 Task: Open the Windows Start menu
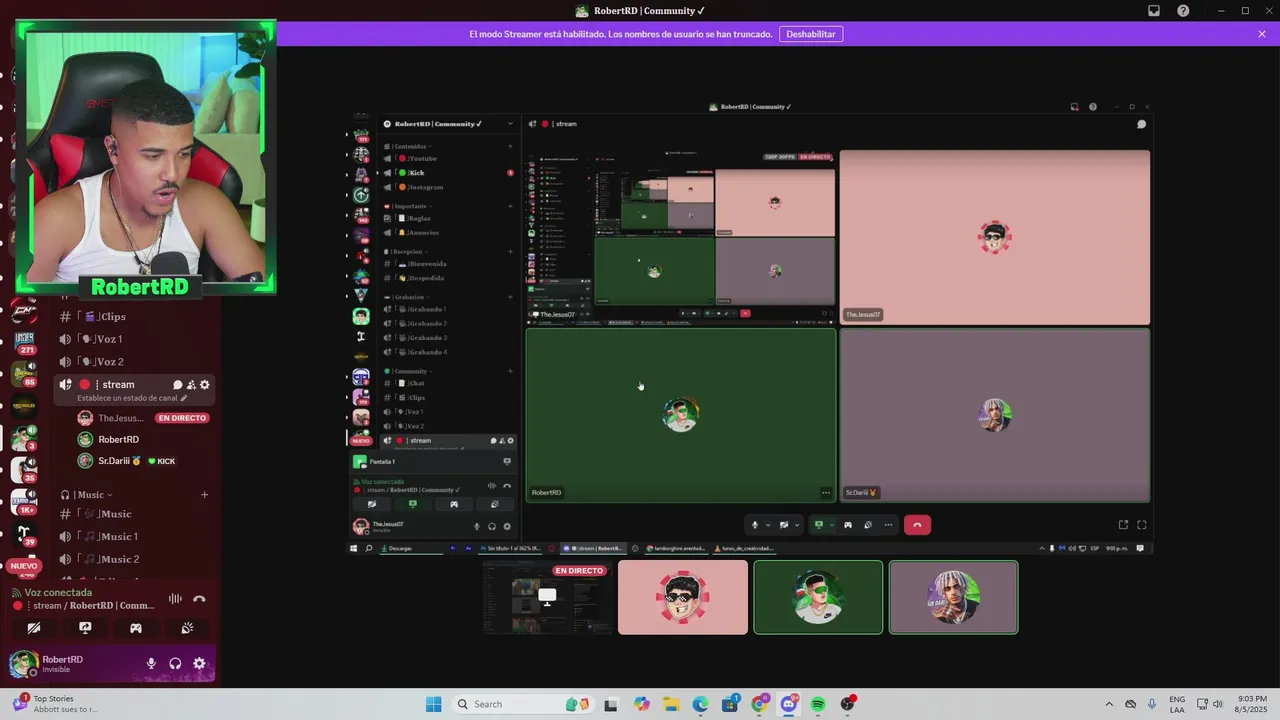click(433, 704)
